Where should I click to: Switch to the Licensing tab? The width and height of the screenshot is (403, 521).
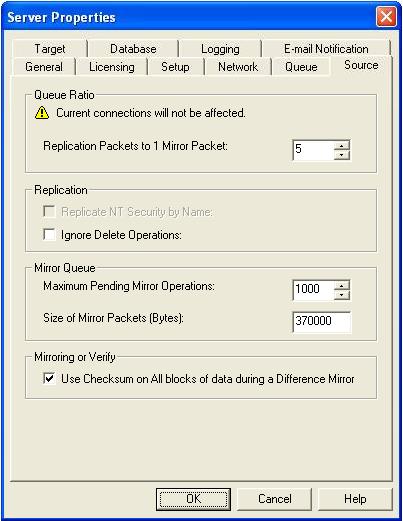(112, 67)
